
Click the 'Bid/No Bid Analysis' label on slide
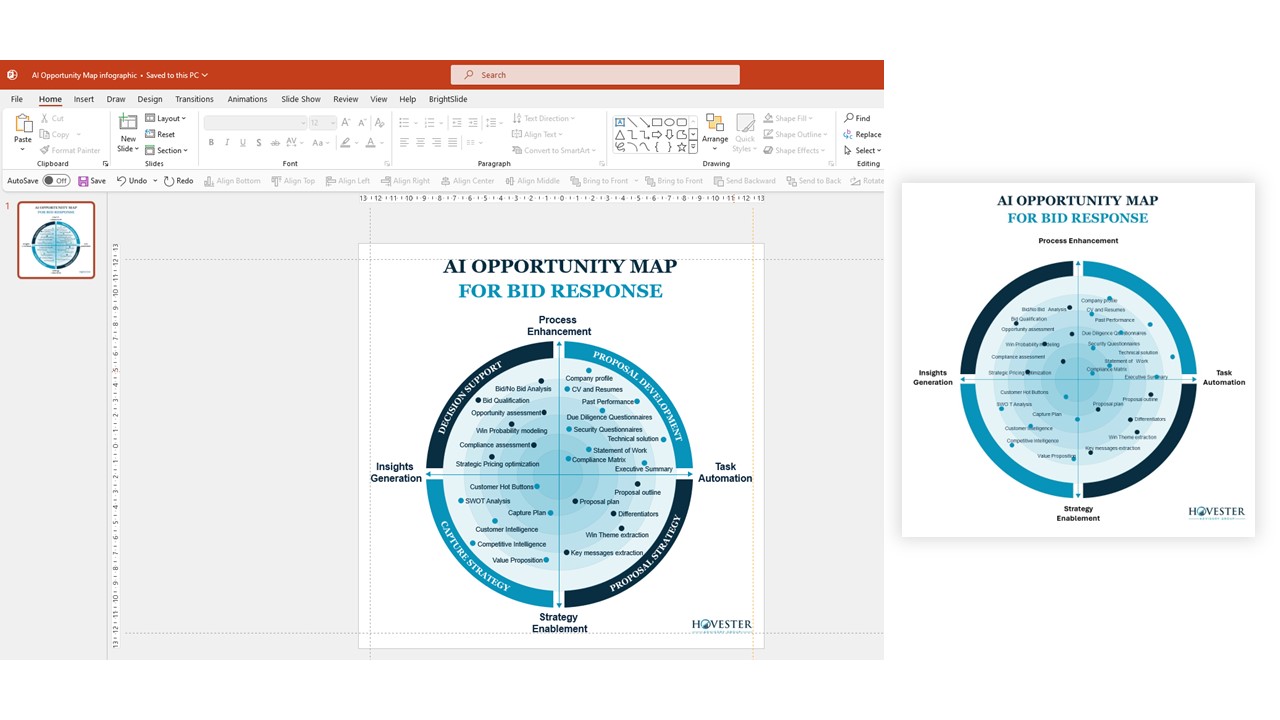(523, 389)
